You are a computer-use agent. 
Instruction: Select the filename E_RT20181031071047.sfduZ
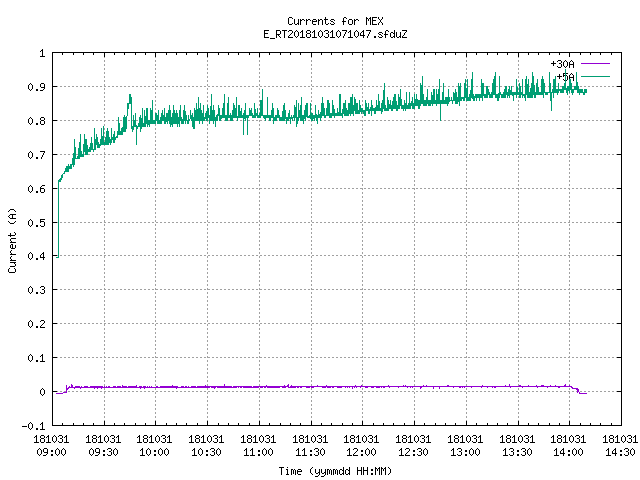click(x=335, y=34)
